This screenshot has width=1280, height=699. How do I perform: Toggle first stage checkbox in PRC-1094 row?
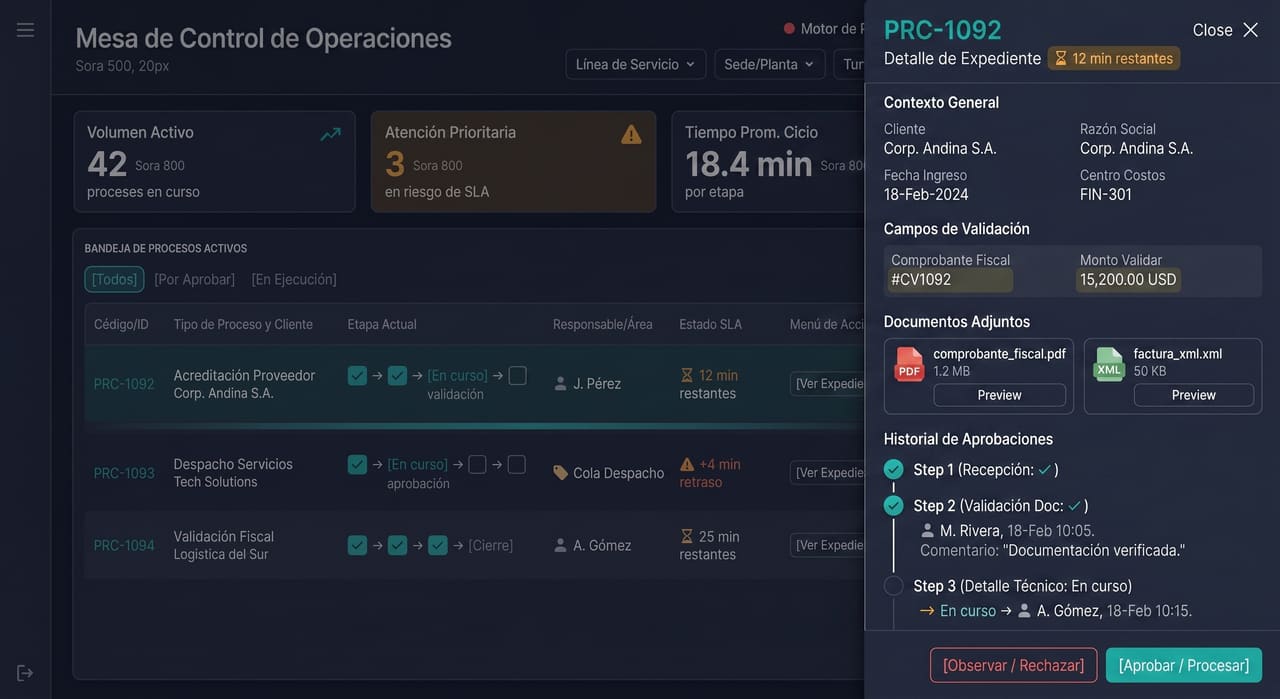357,545
